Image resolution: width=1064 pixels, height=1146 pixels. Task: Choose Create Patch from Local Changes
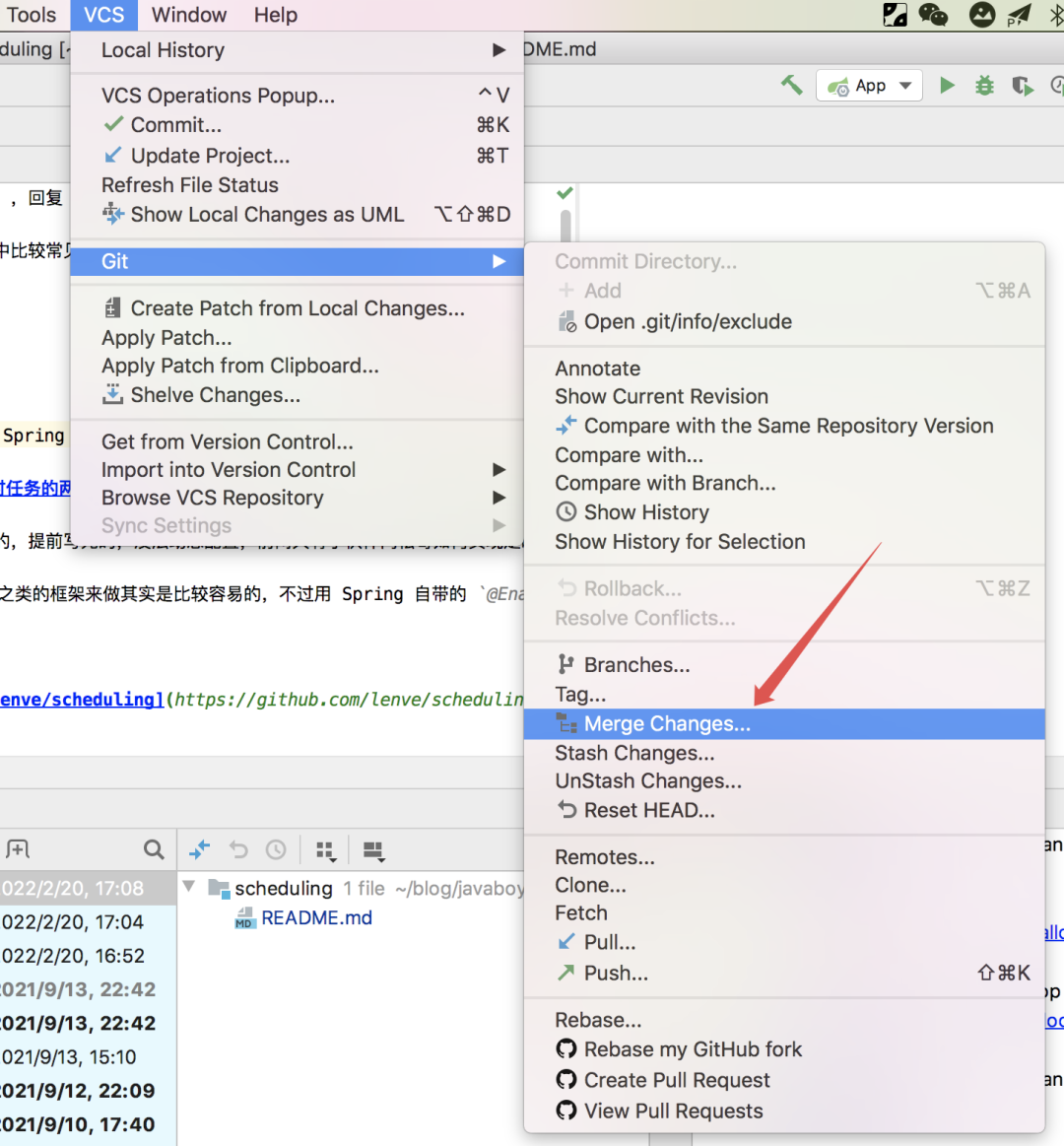298,308
